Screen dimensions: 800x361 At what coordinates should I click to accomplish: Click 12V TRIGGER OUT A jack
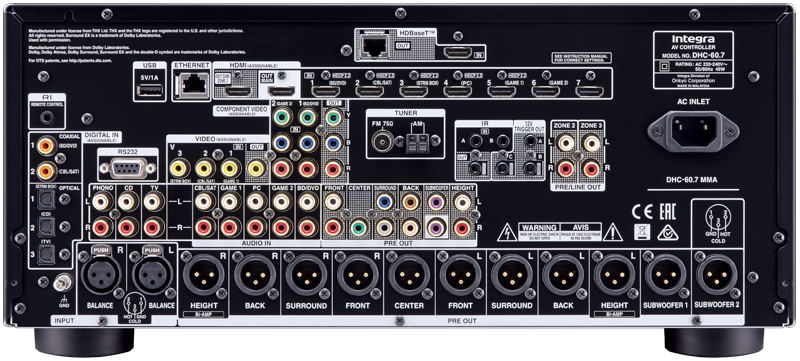click(532, 140)
